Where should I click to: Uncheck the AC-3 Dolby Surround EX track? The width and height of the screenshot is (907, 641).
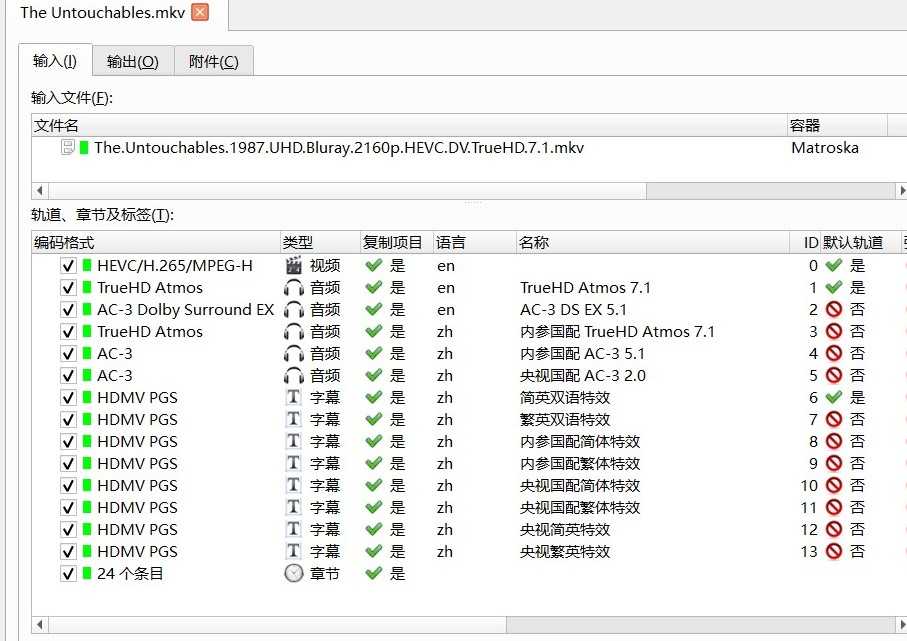[68, 310]
